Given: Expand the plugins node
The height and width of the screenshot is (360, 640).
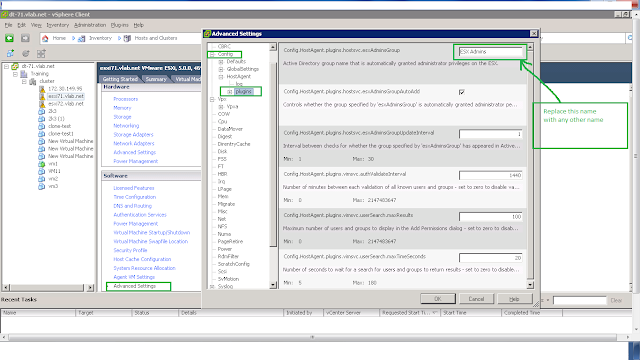Looking at the screenshot, I should [230, 92].
